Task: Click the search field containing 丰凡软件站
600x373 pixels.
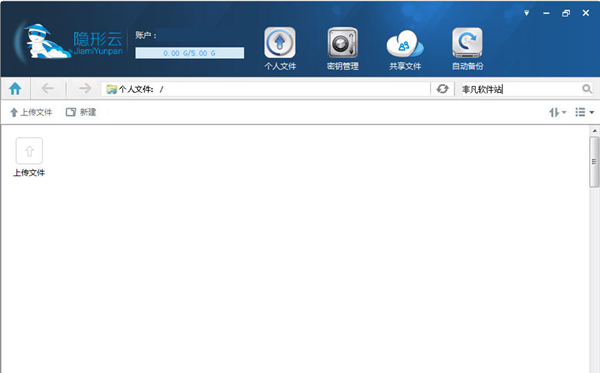Action: tap(520, 89)
